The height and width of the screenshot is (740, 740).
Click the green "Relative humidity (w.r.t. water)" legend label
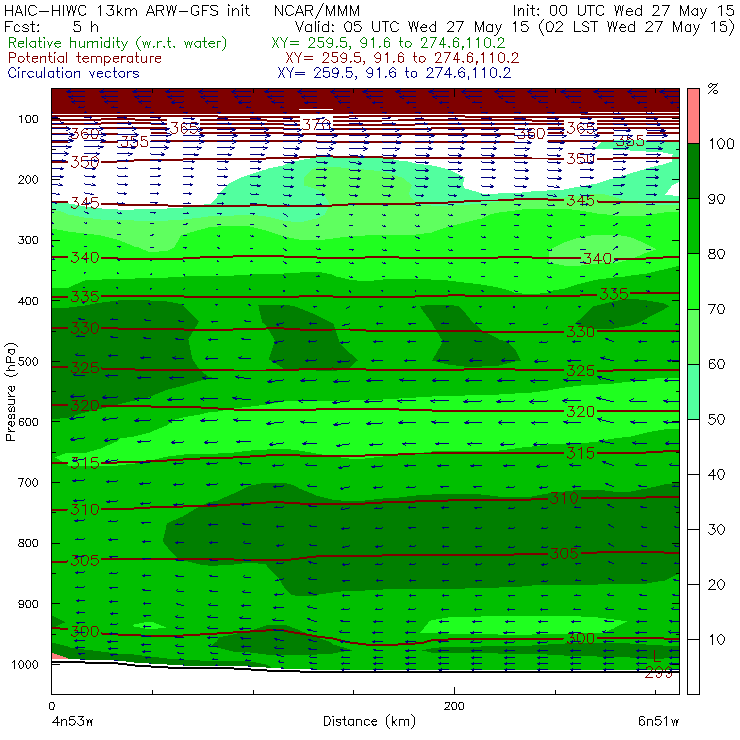tap(118, 43)
